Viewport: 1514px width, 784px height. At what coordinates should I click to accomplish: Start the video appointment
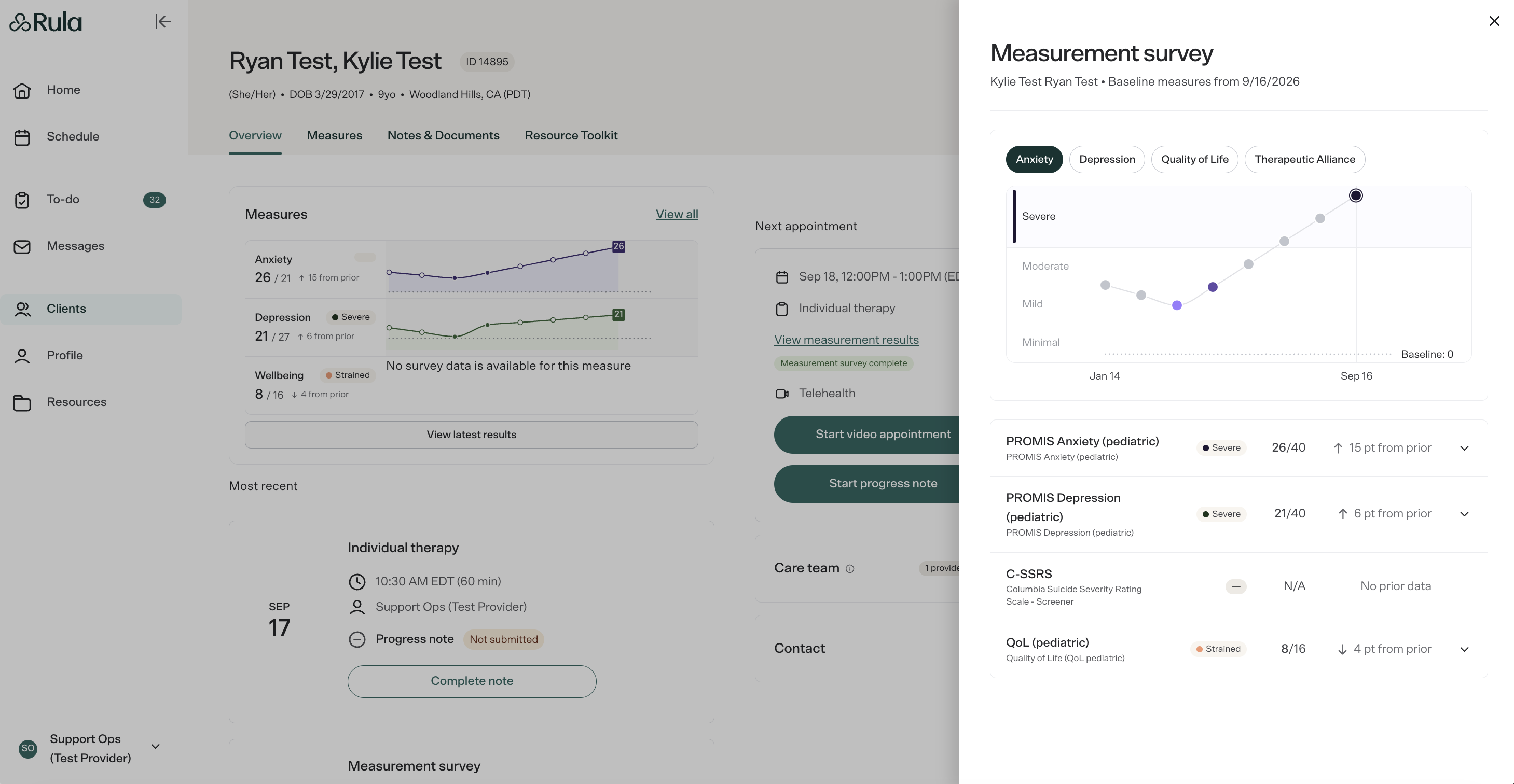click(866, 435)
